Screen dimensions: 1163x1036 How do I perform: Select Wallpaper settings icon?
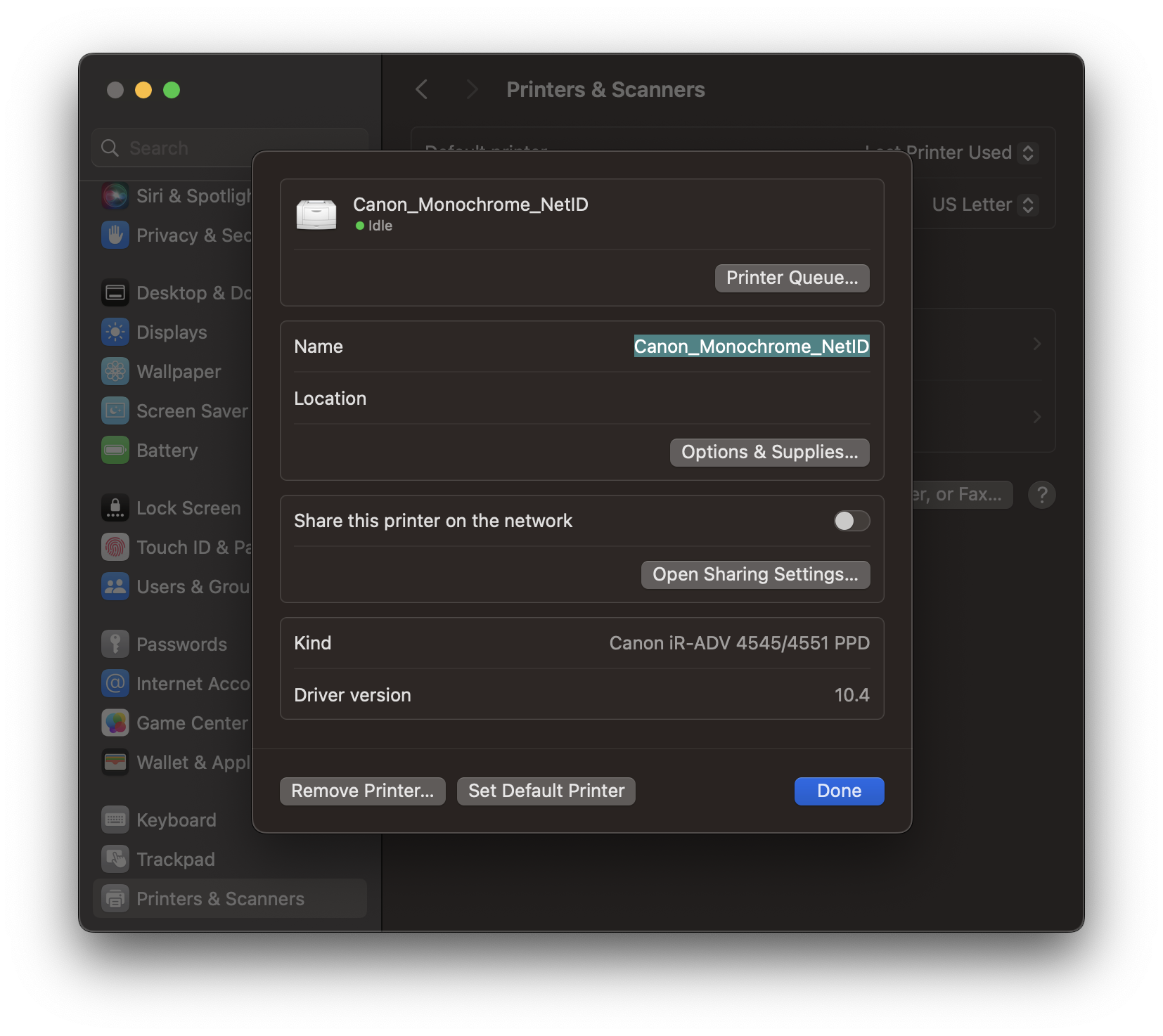(x=178, y=371)
